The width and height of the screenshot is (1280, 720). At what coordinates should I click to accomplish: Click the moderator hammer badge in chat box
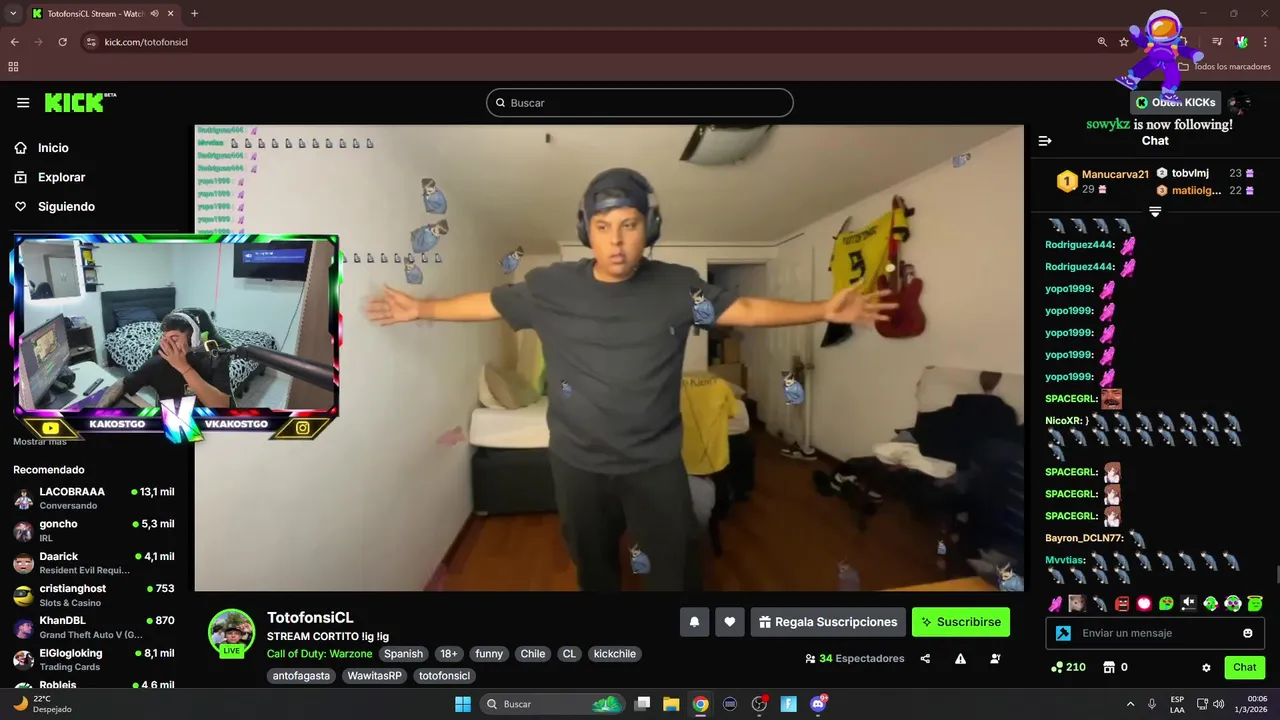pyautogui.click(x=1064, y=633)
